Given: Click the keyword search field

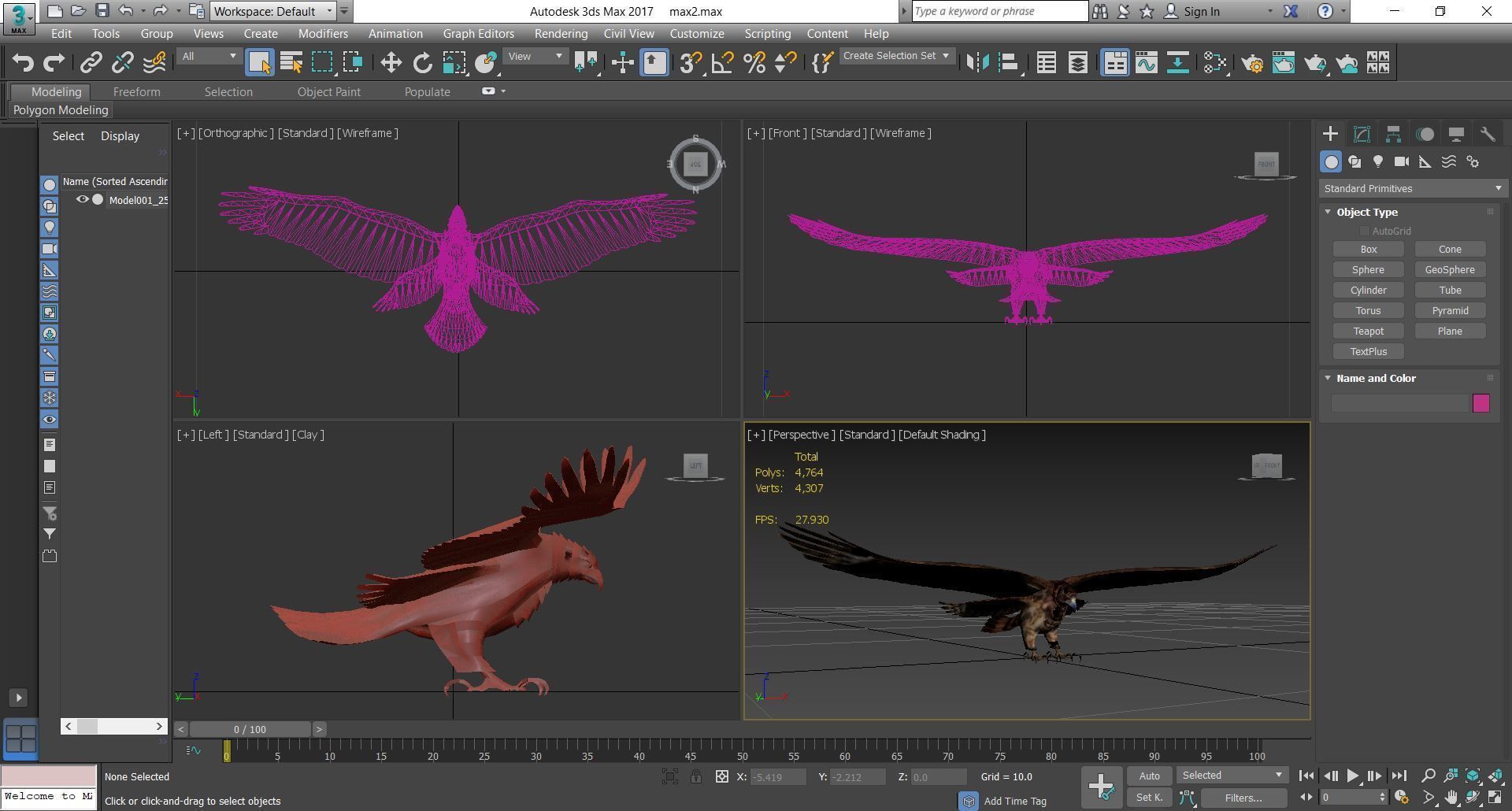Looking at the screenshot, I should (x=1000, y=11).
